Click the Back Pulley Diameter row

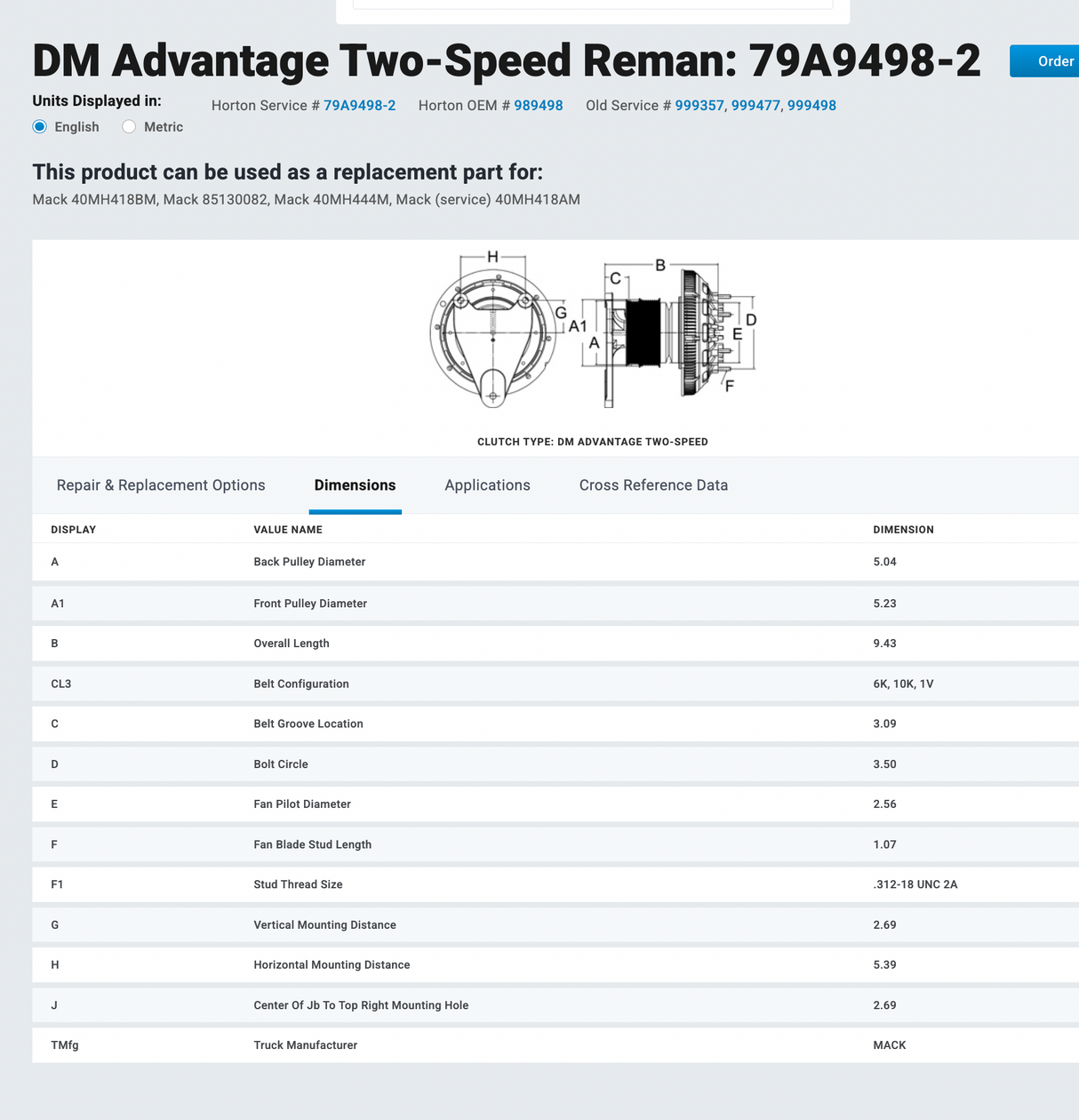(x=309, y=562)
